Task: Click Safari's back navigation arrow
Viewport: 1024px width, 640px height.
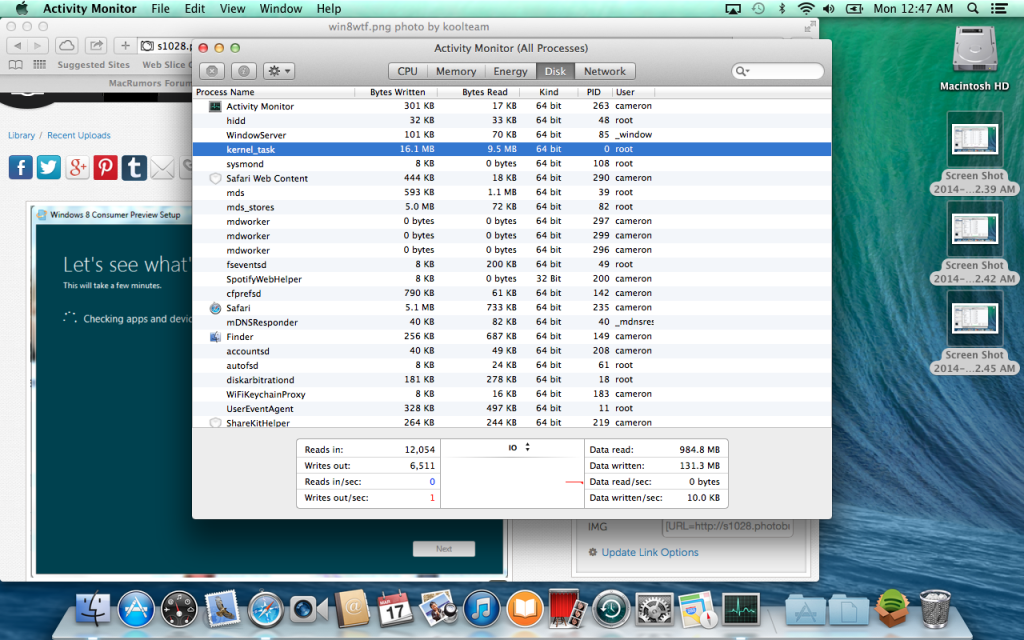Action: (18, 46)
